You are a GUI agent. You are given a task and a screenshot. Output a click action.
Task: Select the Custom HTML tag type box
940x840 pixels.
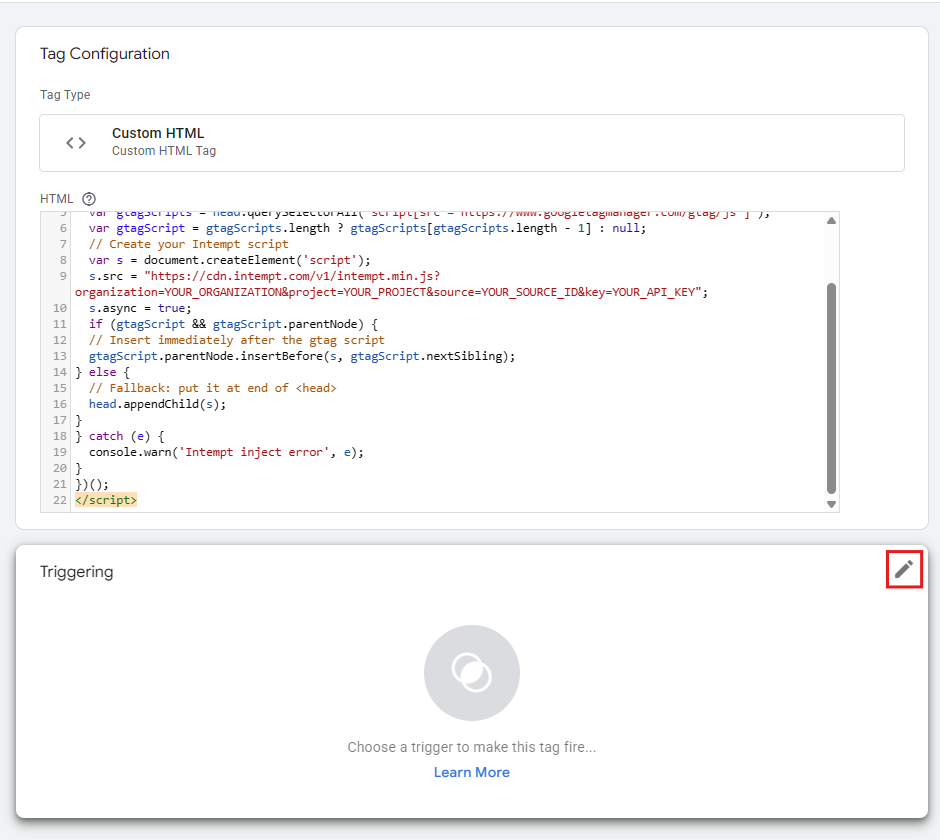(472, 143)
